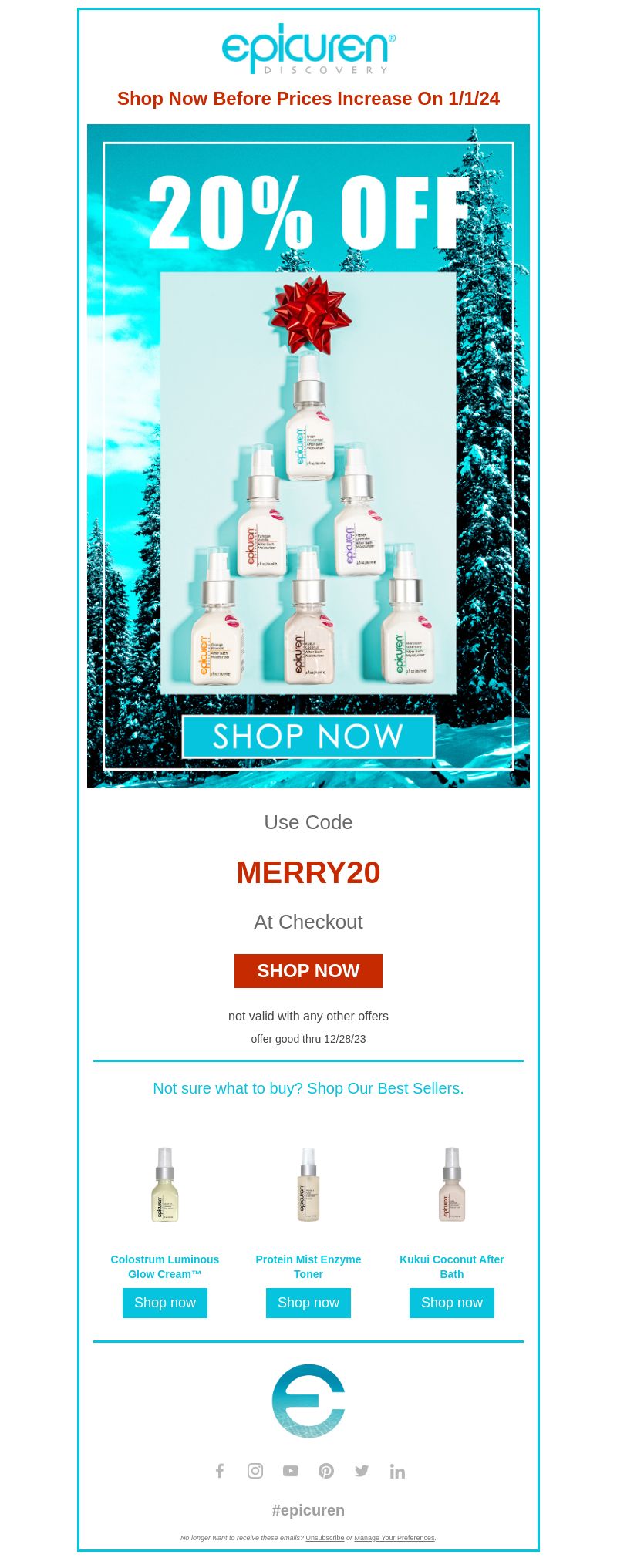617x1568 pixels.
Task: Open the Protein Mist Enzyme Toner product image
Action: (308, 1185)
